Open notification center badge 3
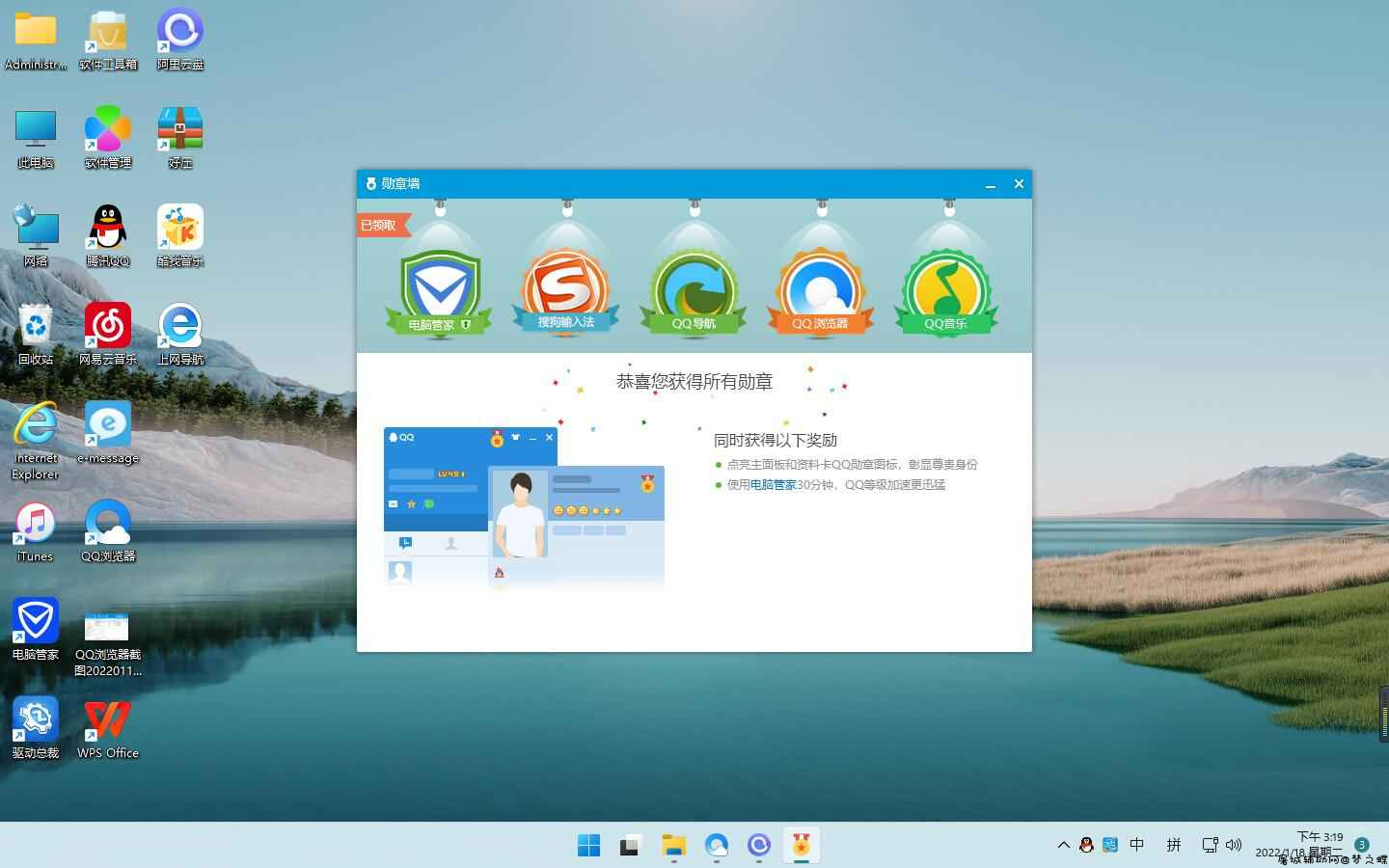 [x=1361, y=845]
